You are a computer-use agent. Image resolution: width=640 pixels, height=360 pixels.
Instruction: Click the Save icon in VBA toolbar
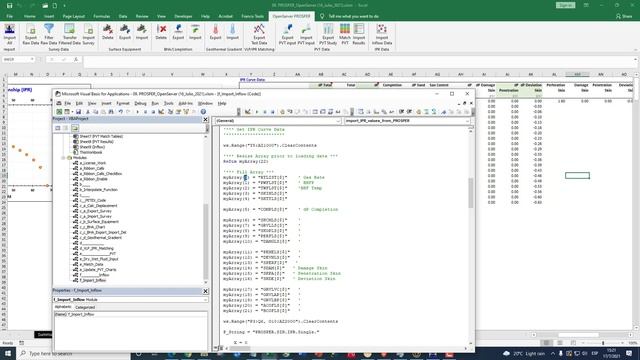click(x=78, y=111)
